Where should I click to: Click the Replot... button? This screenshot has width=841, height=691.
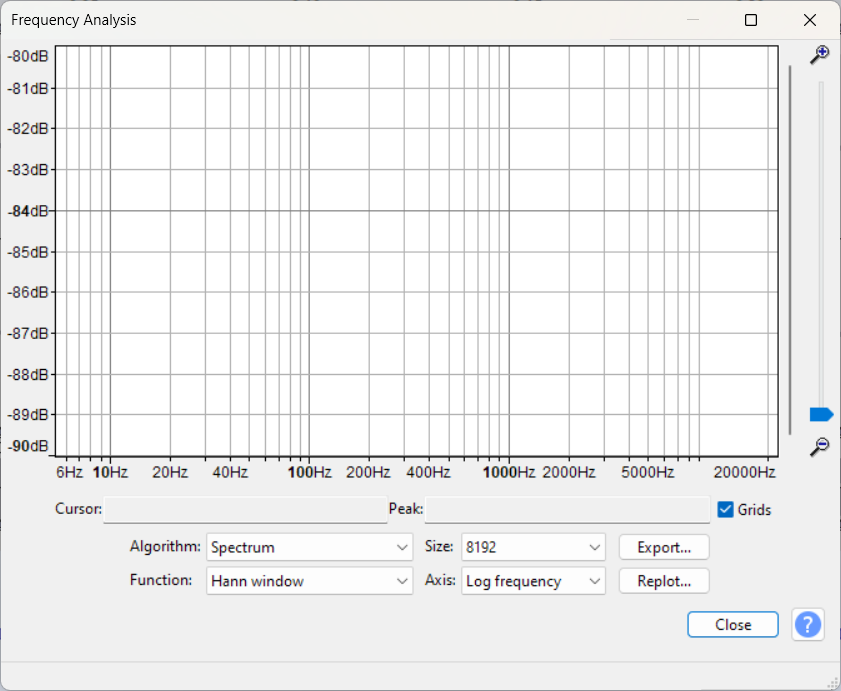coord(664,581)
